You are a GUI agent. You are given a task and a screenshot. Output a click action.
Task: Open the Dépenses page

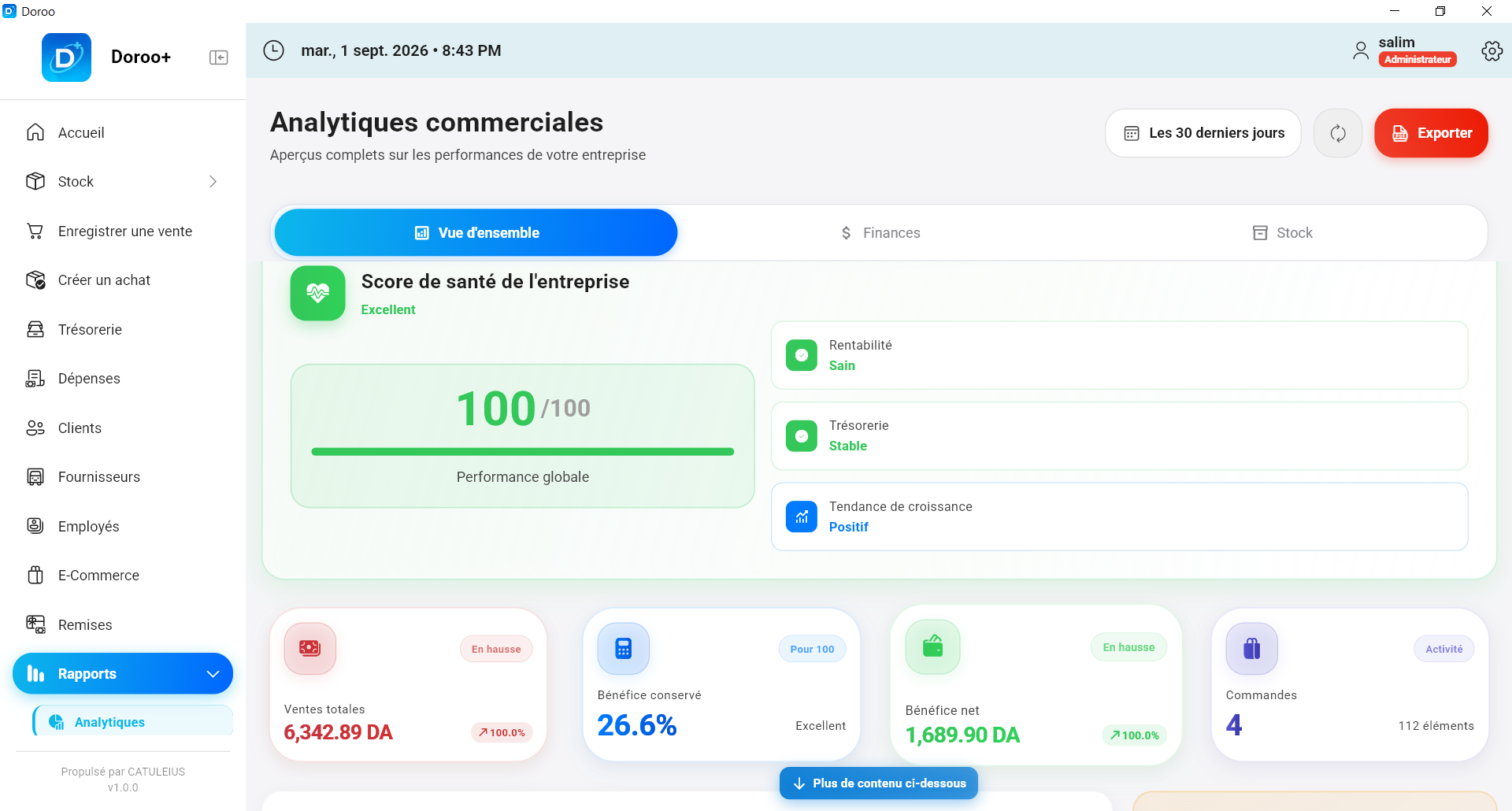[123, 378]
